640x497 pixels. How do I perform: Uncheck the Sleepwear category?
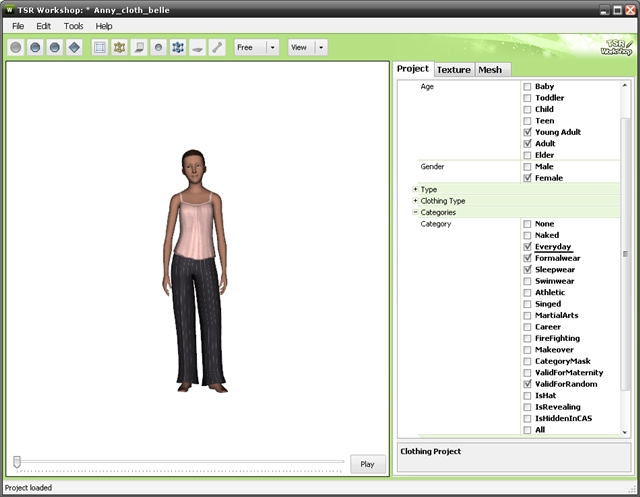pyautogui.click(x=527, y=270)
